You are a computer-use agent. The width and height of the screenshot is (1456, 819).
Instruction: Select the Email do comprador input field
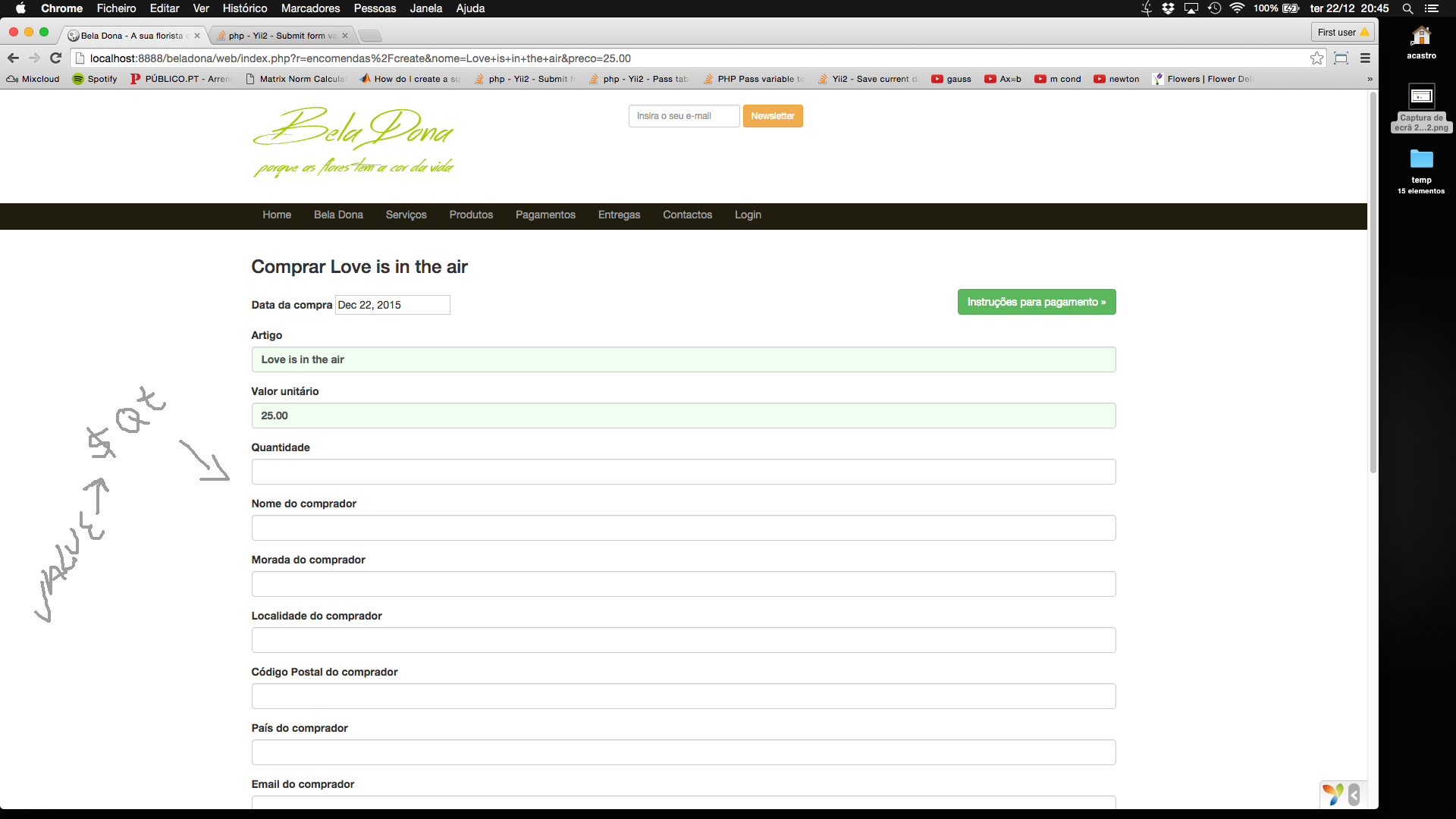click(x=683, y=807)
